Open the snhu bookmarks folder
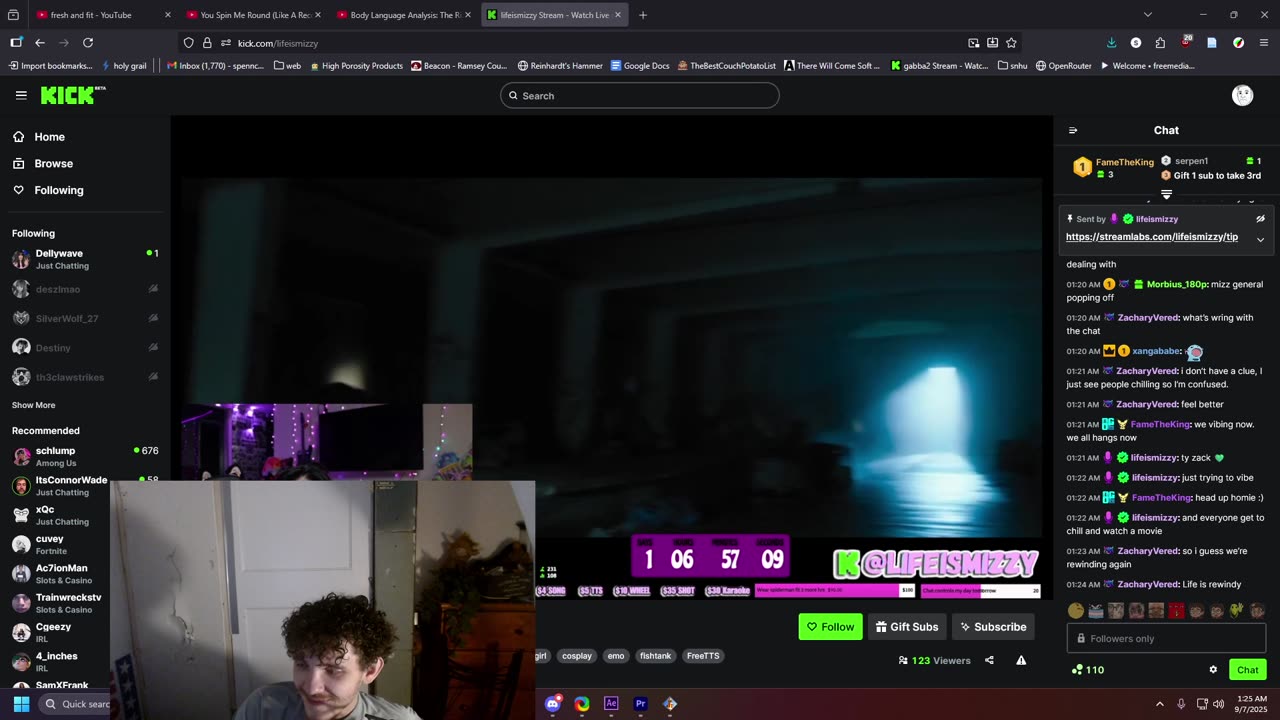Image resolution: width=1280 pixels, height=720 pixels. click(1012, 66)
